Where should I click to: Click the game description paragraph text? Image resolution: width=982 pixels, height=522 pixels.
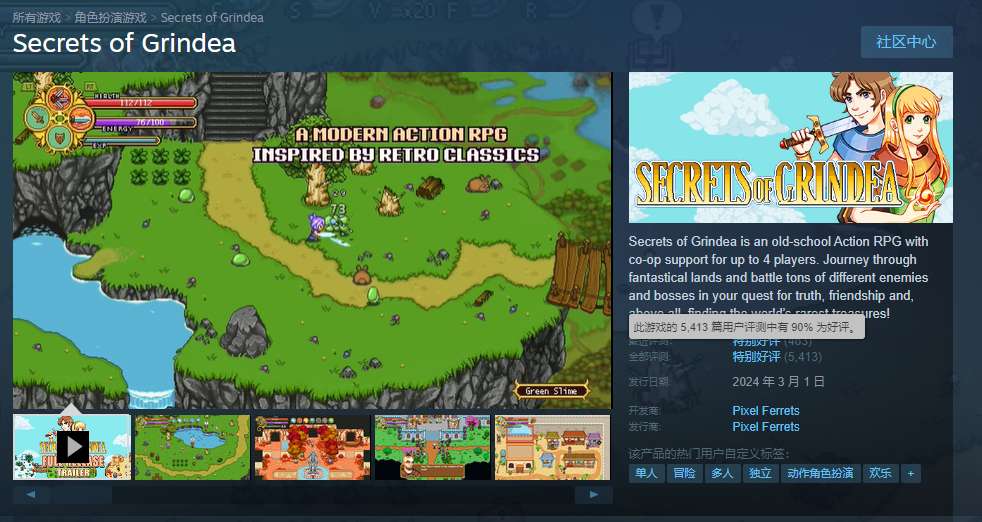tap(778, 277)
